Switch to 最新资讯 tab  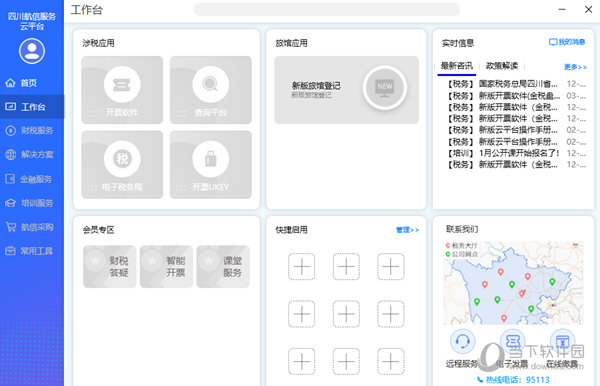457,66
